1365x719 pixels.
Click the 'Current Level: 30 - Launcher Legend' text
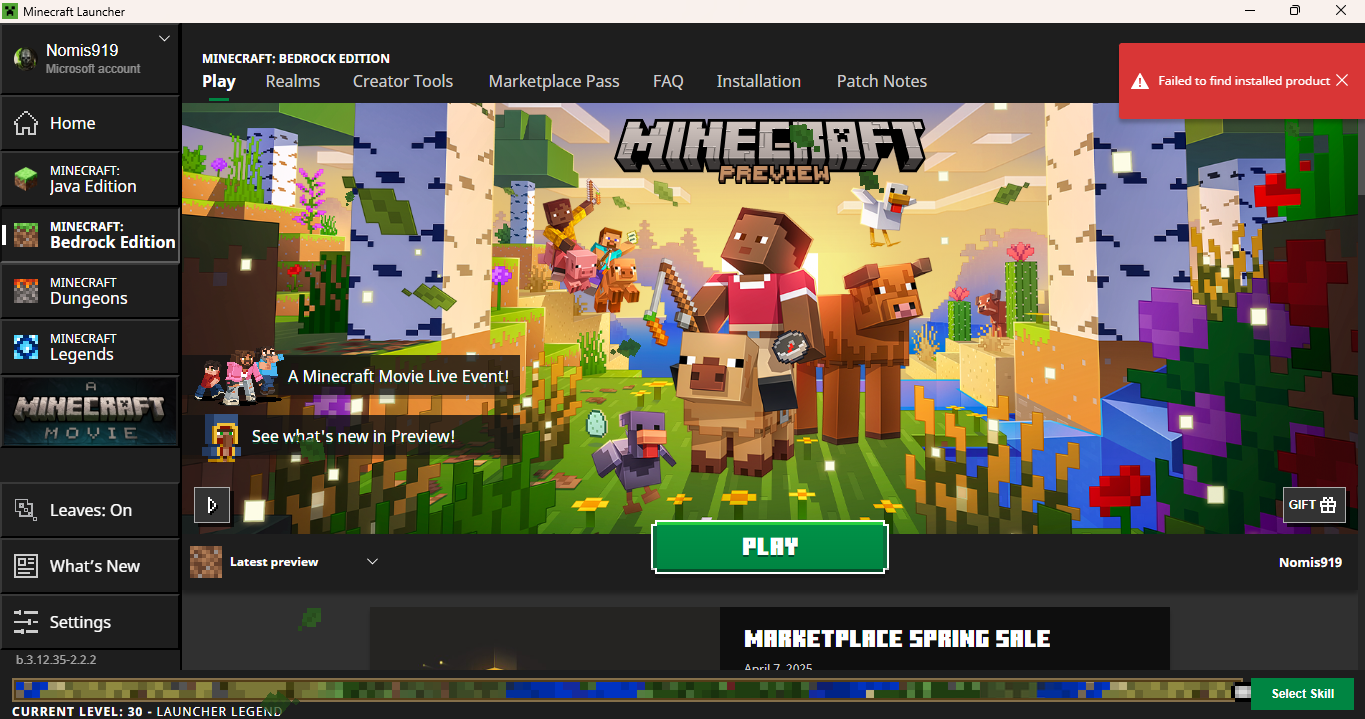point(147,711)
